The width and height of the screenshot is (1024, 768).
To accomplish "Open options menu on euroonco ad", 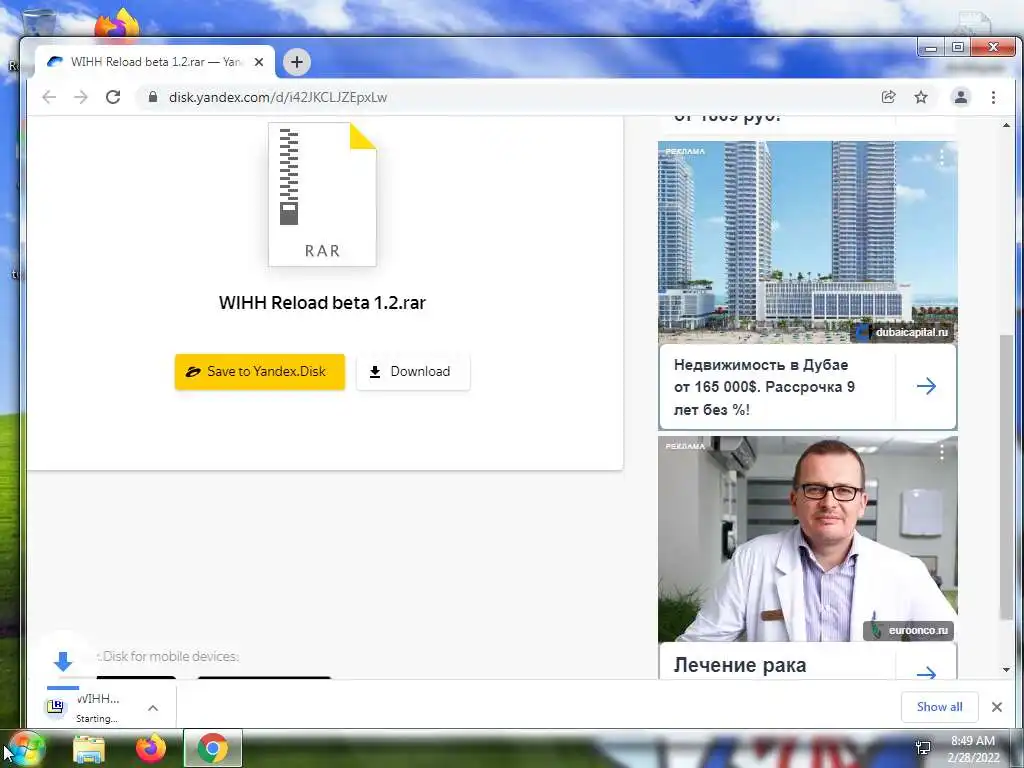I will click(x=942, y=453).
